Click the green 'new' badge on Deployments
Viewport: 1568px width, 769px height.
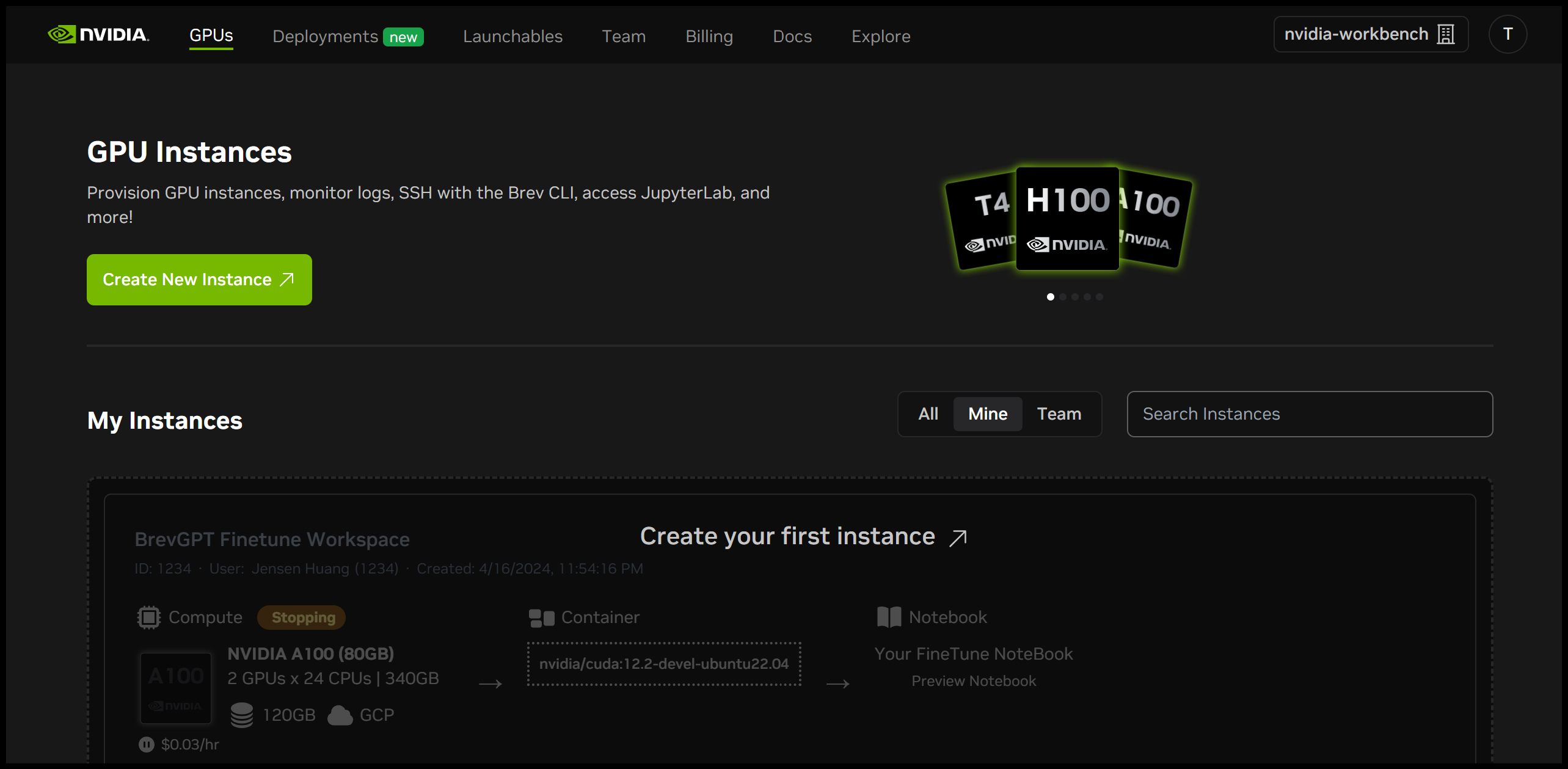click(x=403, y=37)
